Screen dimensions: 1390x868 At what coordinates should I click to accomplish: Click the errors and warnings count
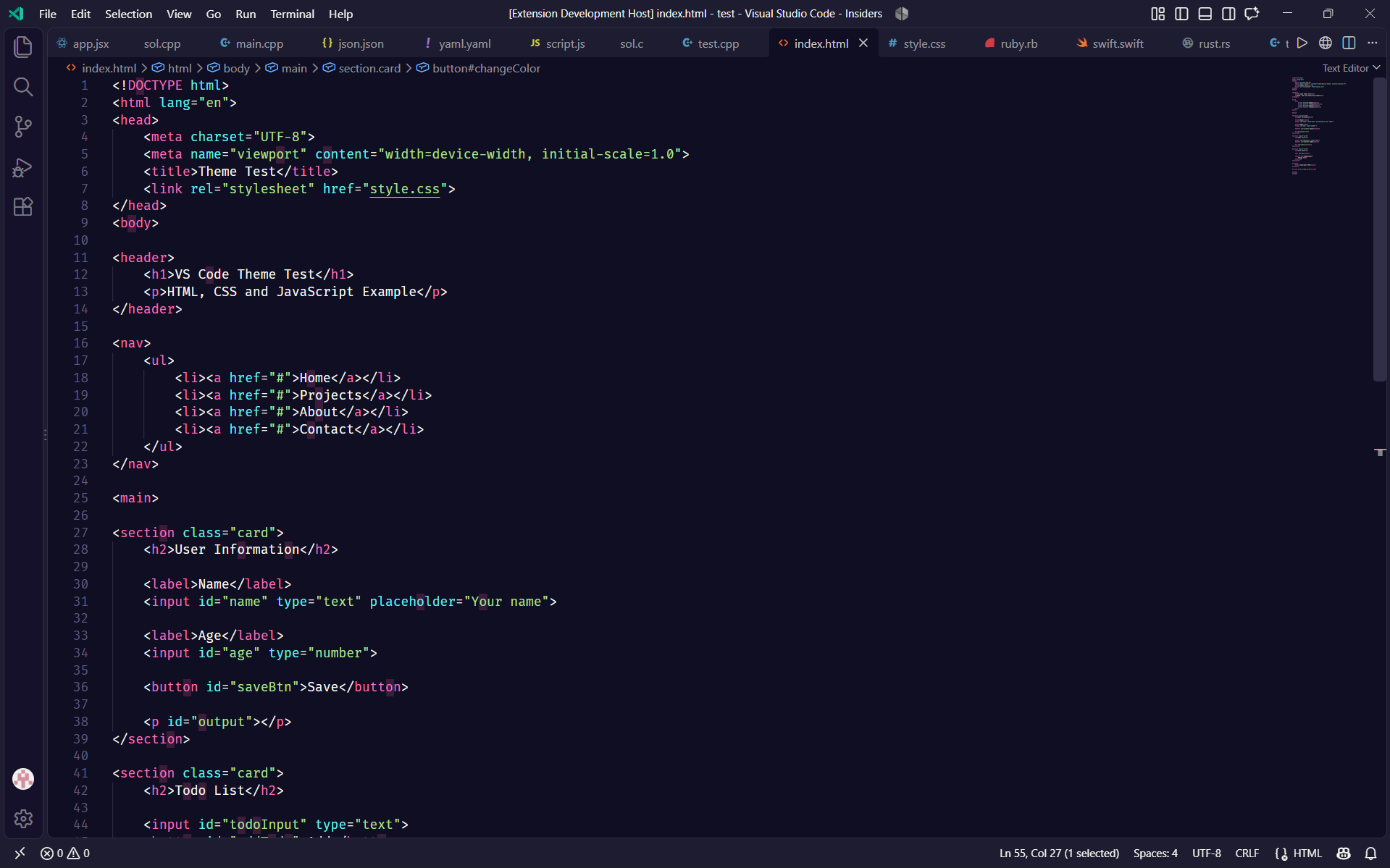[x=65, y=854]
